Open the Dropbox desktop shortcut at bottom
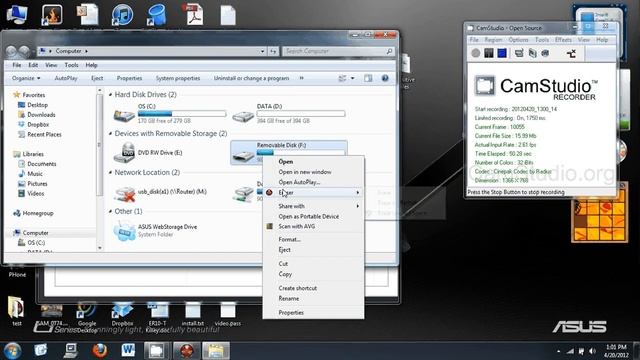The image size is (640, 360). (122, 314)
